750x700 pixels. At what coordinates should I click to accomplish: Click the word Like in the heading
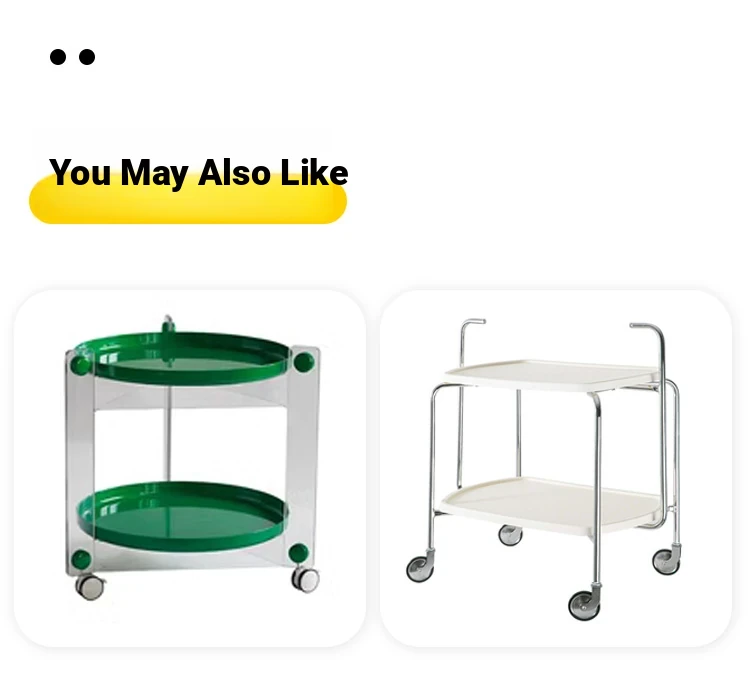pos(314,172)
